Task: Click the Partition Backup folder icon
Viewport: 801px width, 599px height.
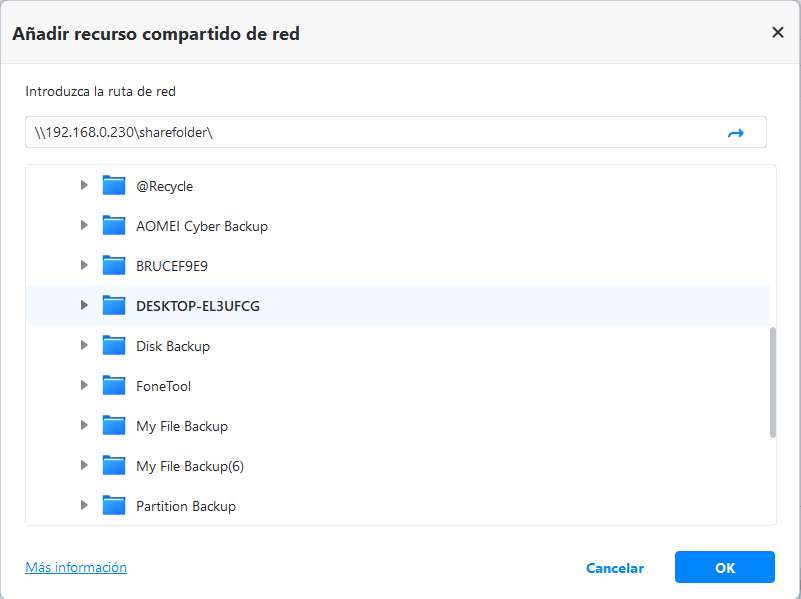Action: (x=114, y=506)
